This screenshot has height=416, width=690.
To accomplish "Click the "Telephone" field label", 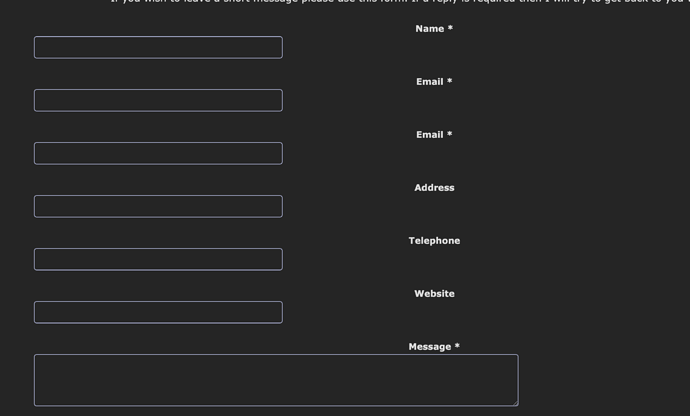I will pos(434,241).
